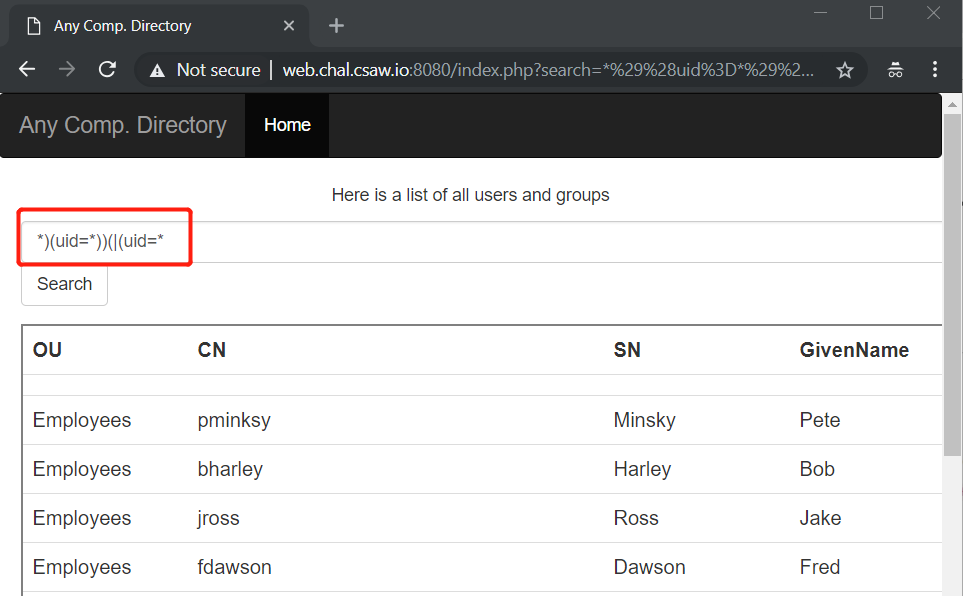Go back to the previous page

tap(27, 69)
